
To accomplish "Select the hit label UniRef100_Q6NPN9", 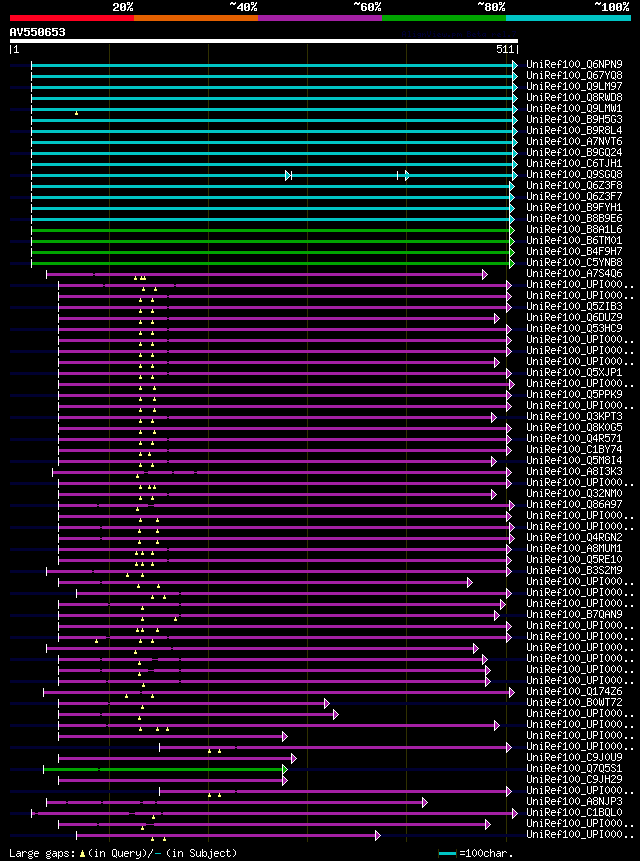I will (x=574, y=65).
